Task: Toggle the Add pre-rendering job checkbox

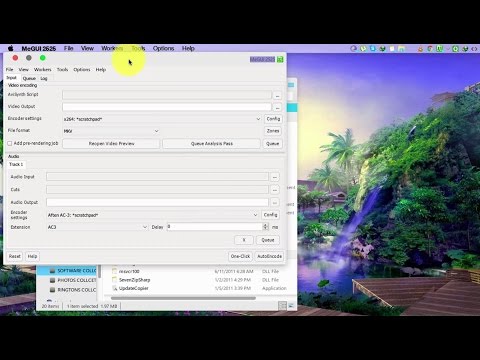Action: point(10,143)
